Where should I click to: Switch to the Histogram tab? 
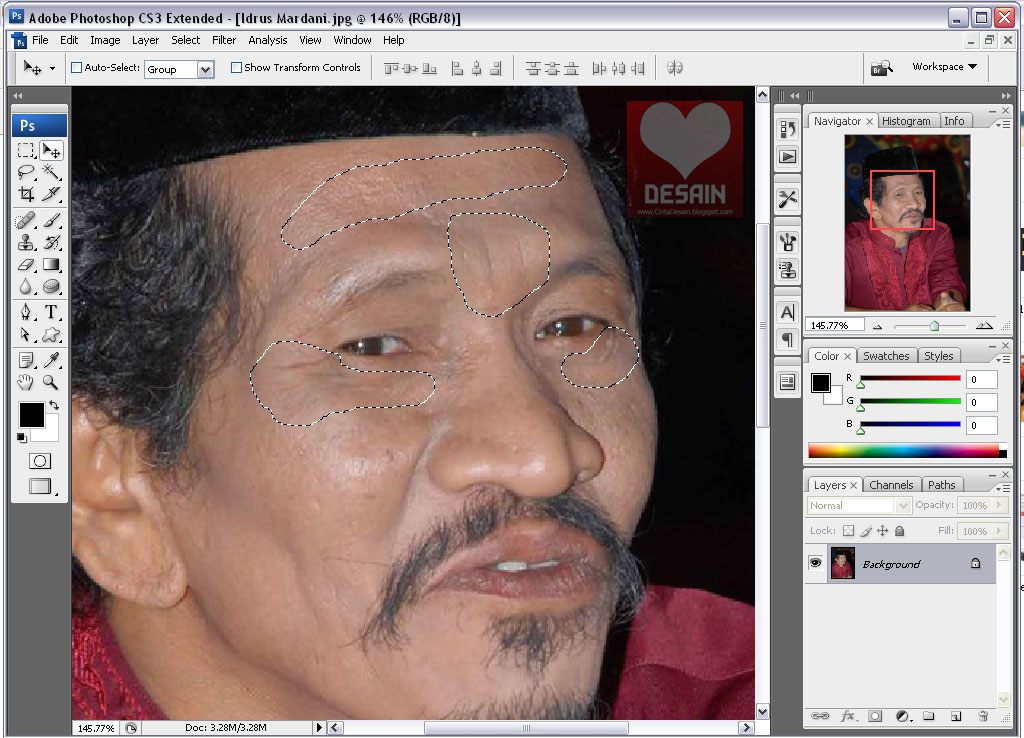point(906,121)
